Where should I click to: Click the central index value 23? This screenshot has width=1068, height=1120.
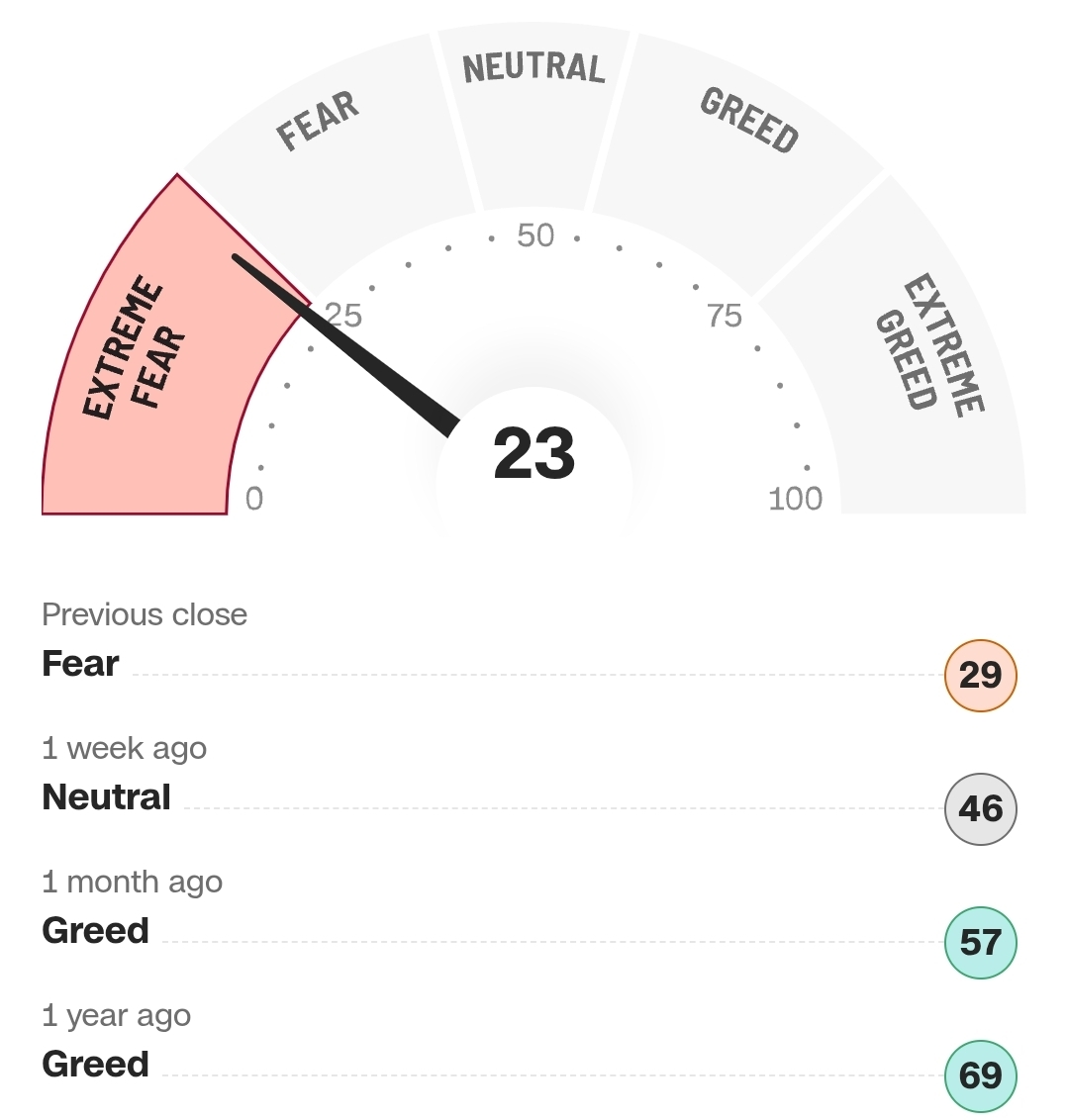pyautogui.click(x=534, y=454)
